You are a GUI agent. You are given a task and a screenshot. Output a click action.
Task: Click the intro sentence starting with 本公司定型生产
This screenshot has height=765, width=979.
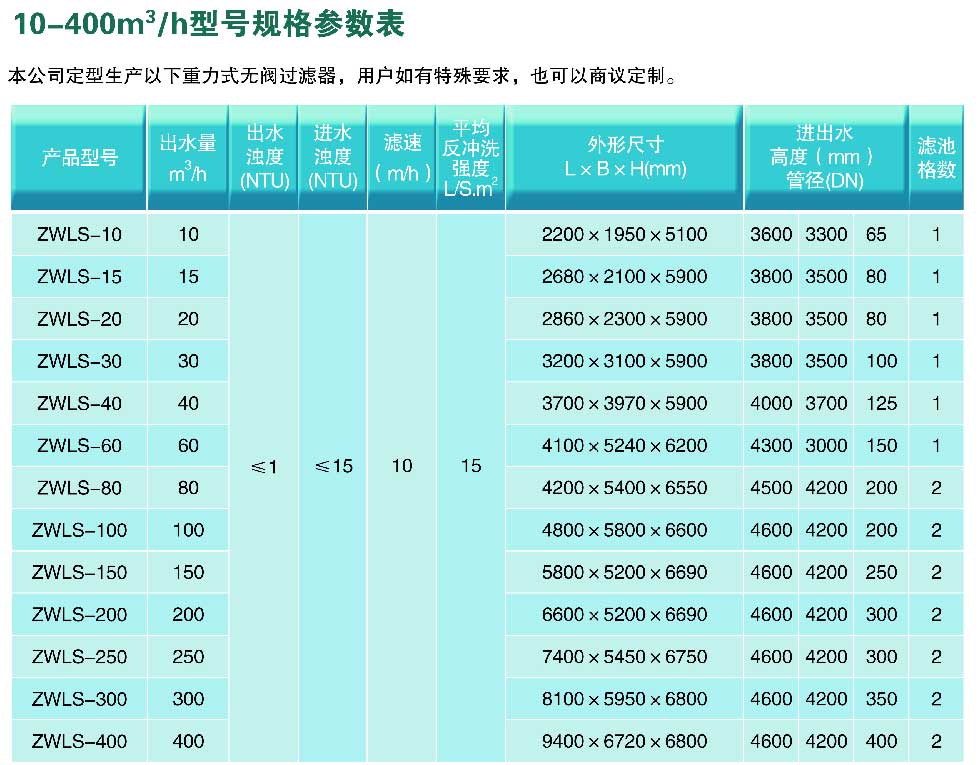pos(342,76)
